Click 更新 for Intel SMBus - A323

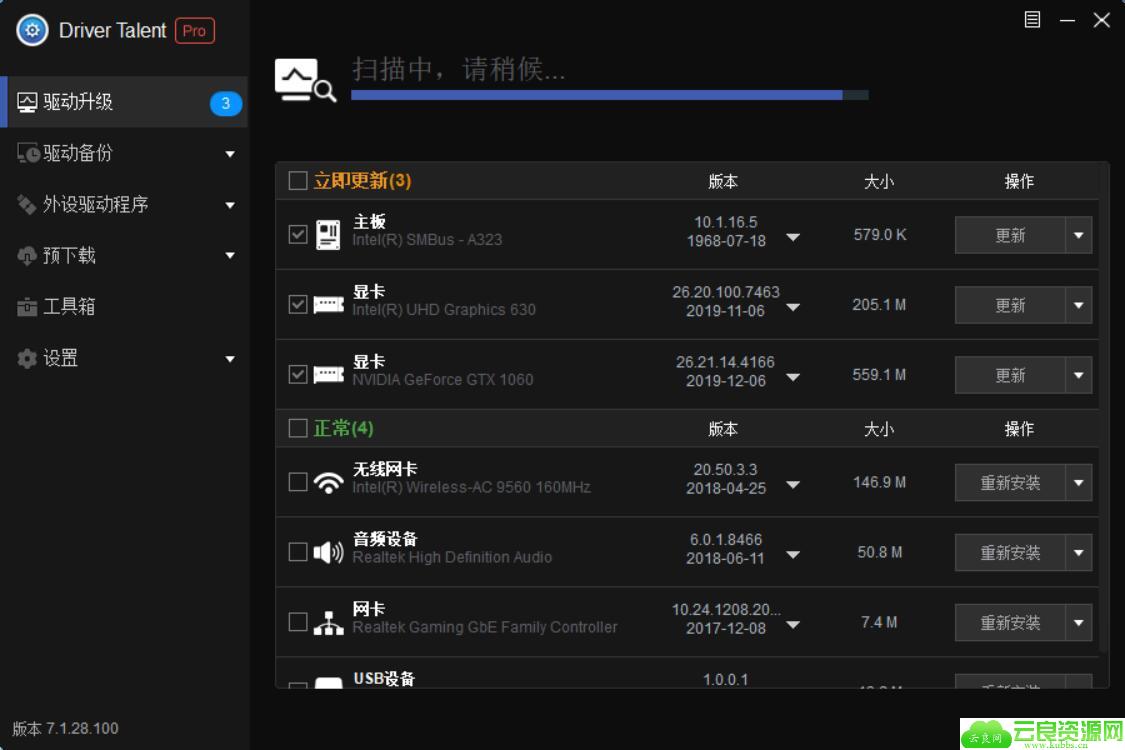pyautogui.click(x=1010, y=235)
